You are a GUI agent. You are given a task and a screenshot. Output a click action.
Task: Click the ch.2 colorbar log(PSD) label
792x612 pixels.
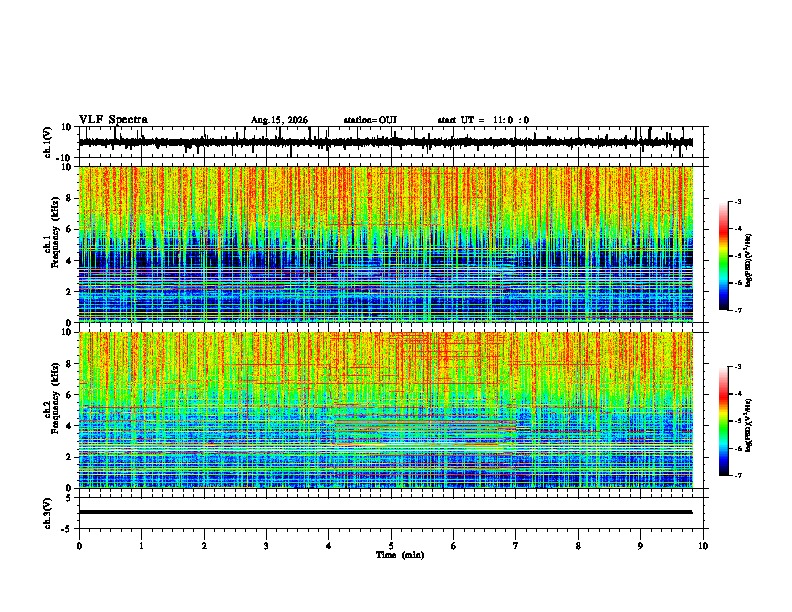pos(748,425)
